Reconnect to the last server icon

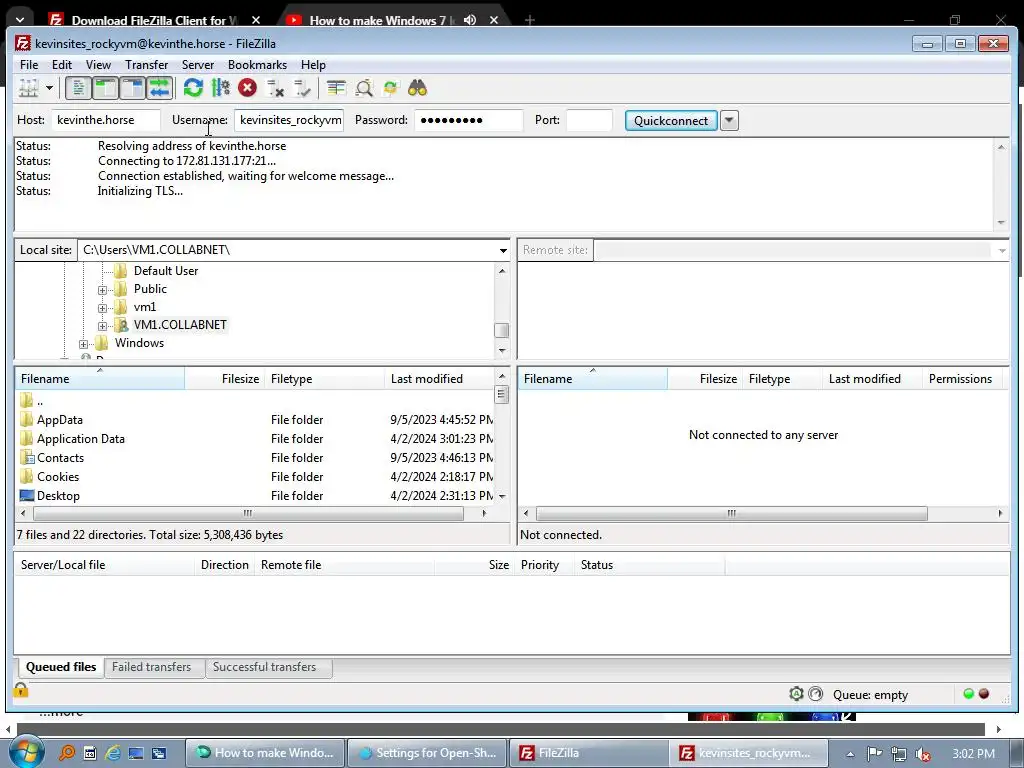point(302,88)
